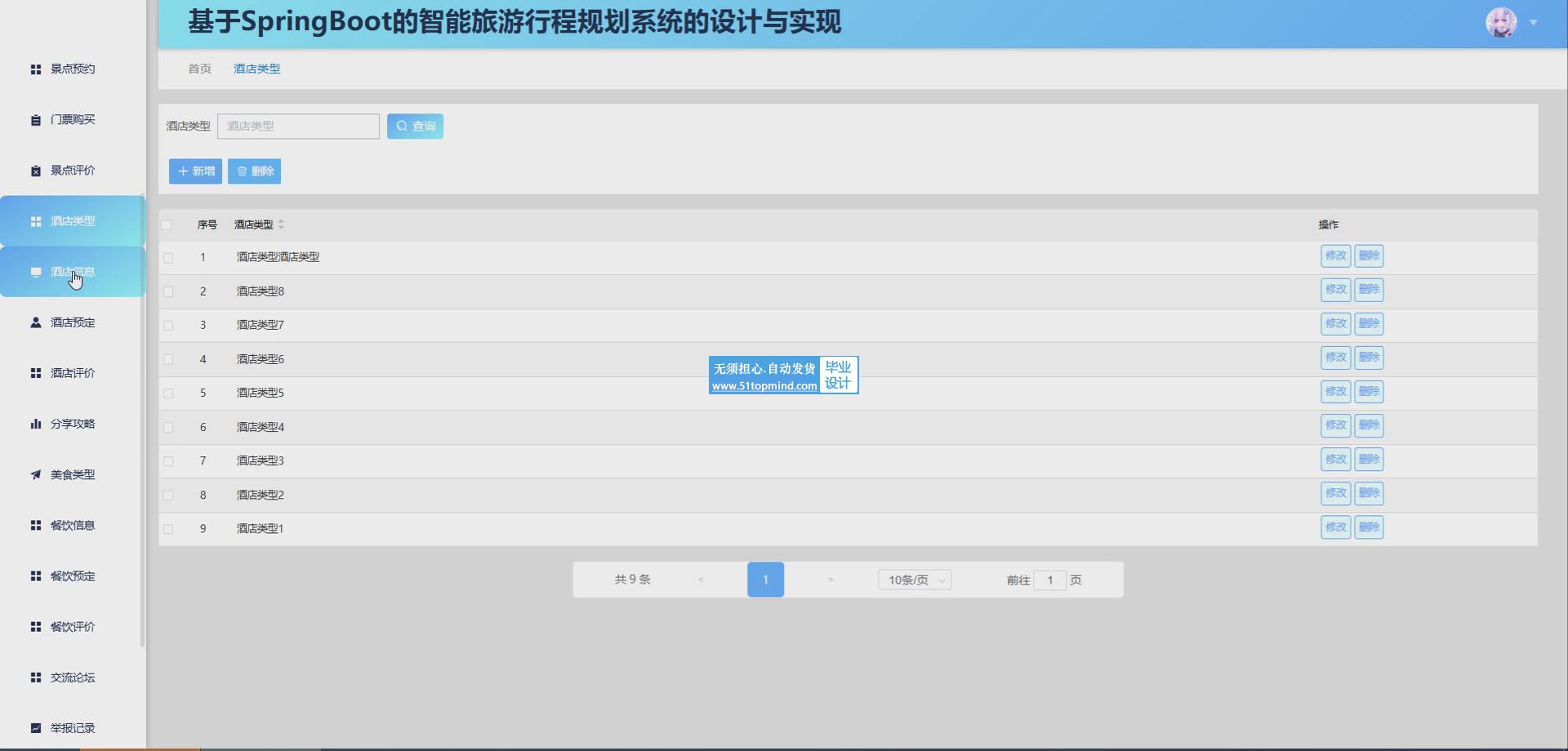Click the 分享攻略 bar chart icon

[x=36, y=424]
